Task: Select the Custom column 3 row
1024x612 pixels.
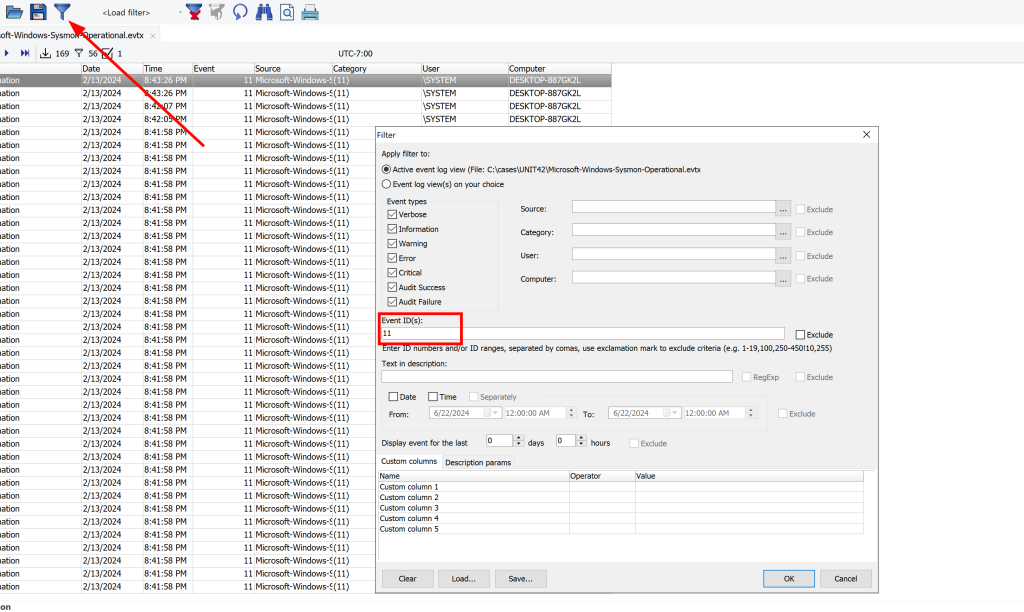Action: (621, 507)
